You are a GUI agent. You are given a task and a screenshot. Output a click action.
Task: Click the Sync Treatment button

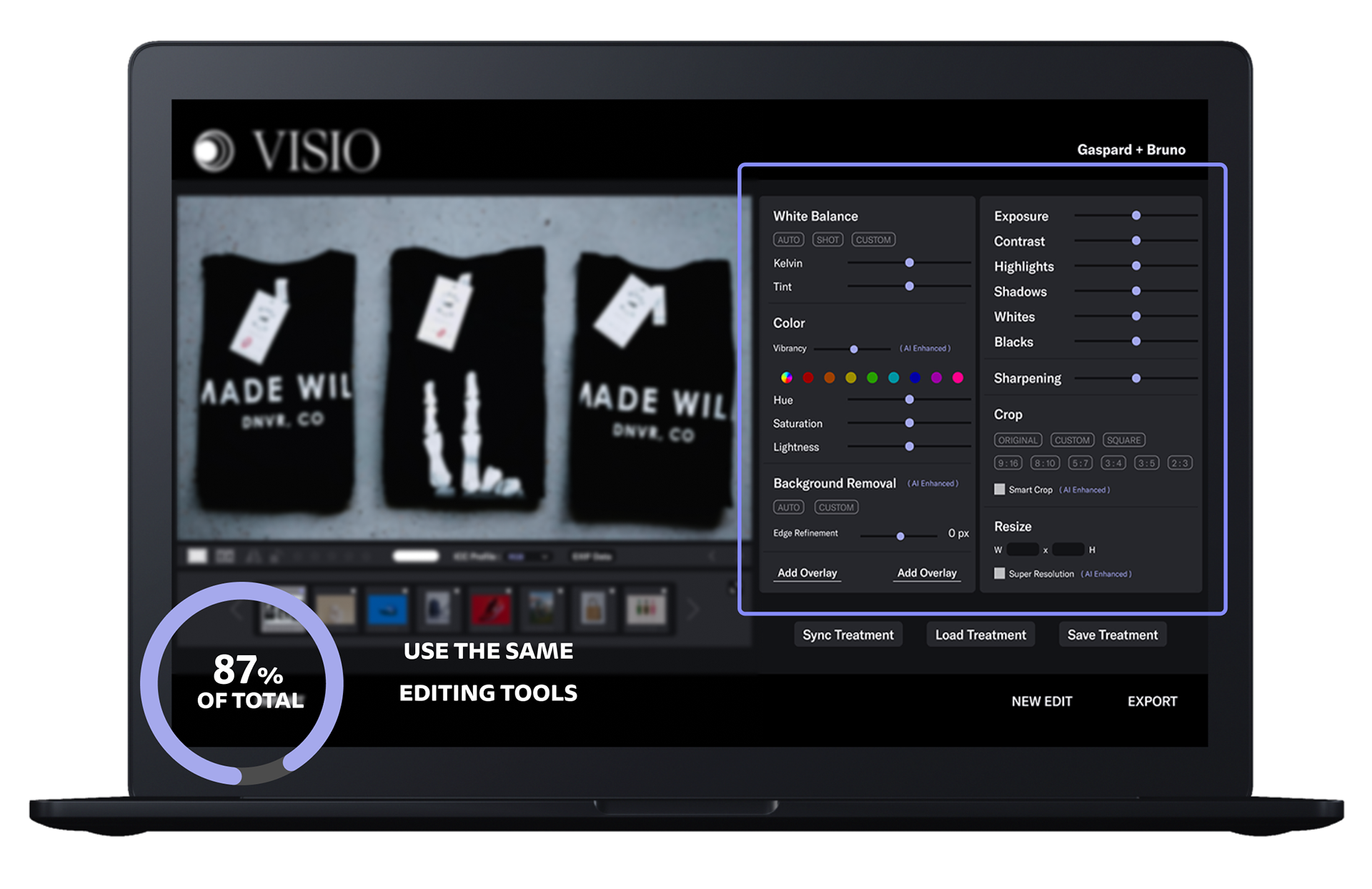click(x=848, y=635)
